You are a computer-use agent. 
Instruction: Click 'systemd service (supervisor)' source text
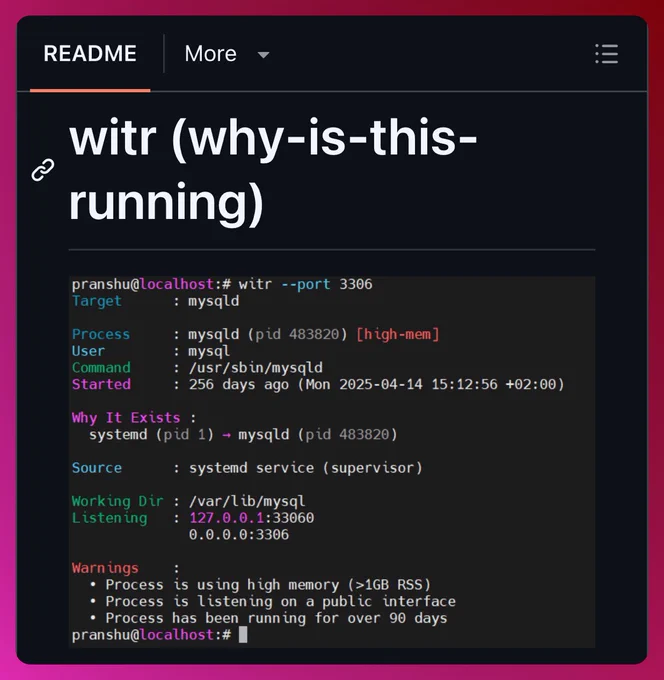[x=305, y=468]
